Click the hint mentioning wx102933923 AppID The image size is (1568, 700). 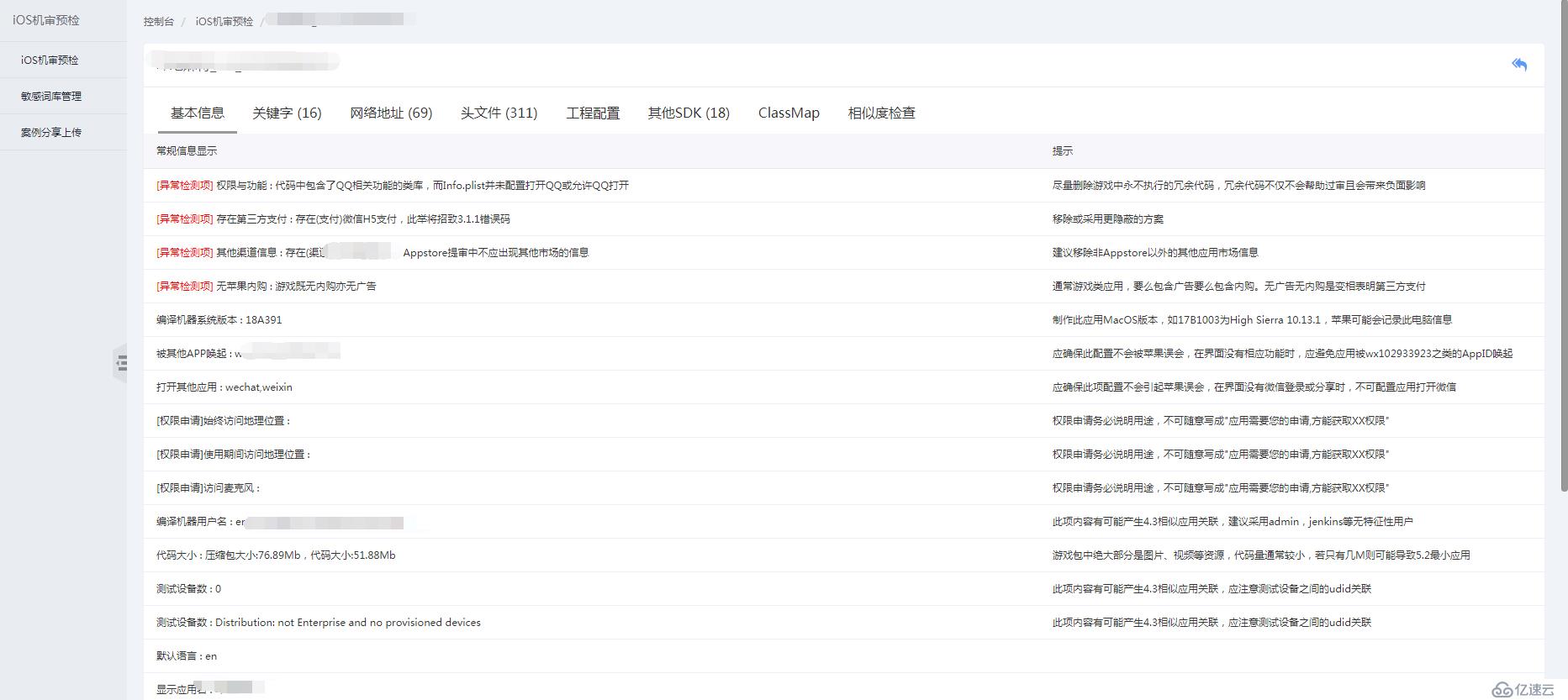[x=1282, y=354]
